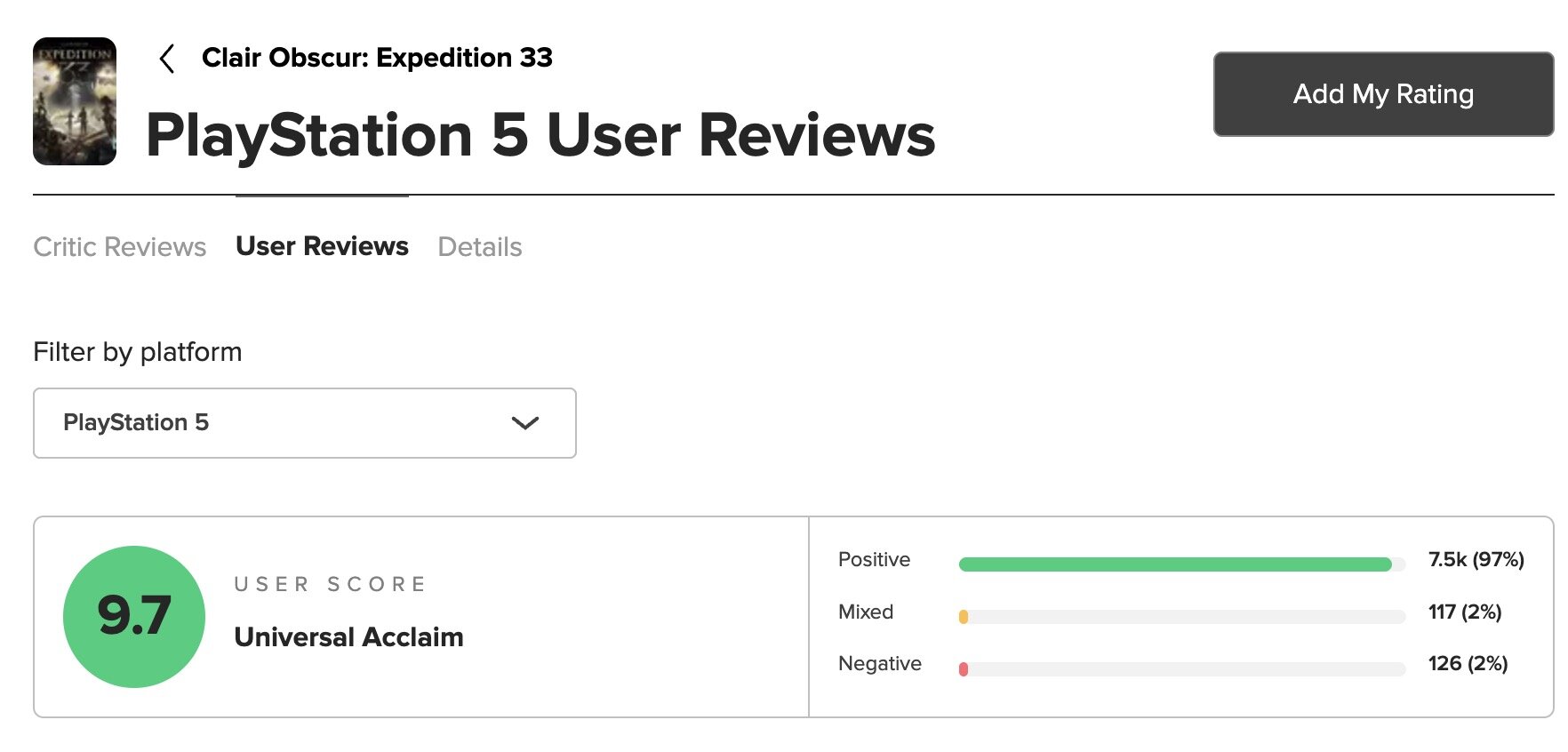Click the 126 (2%) negative count
The width and height of the screenshot is (1568, 752).
click(x=1467, y=663)
